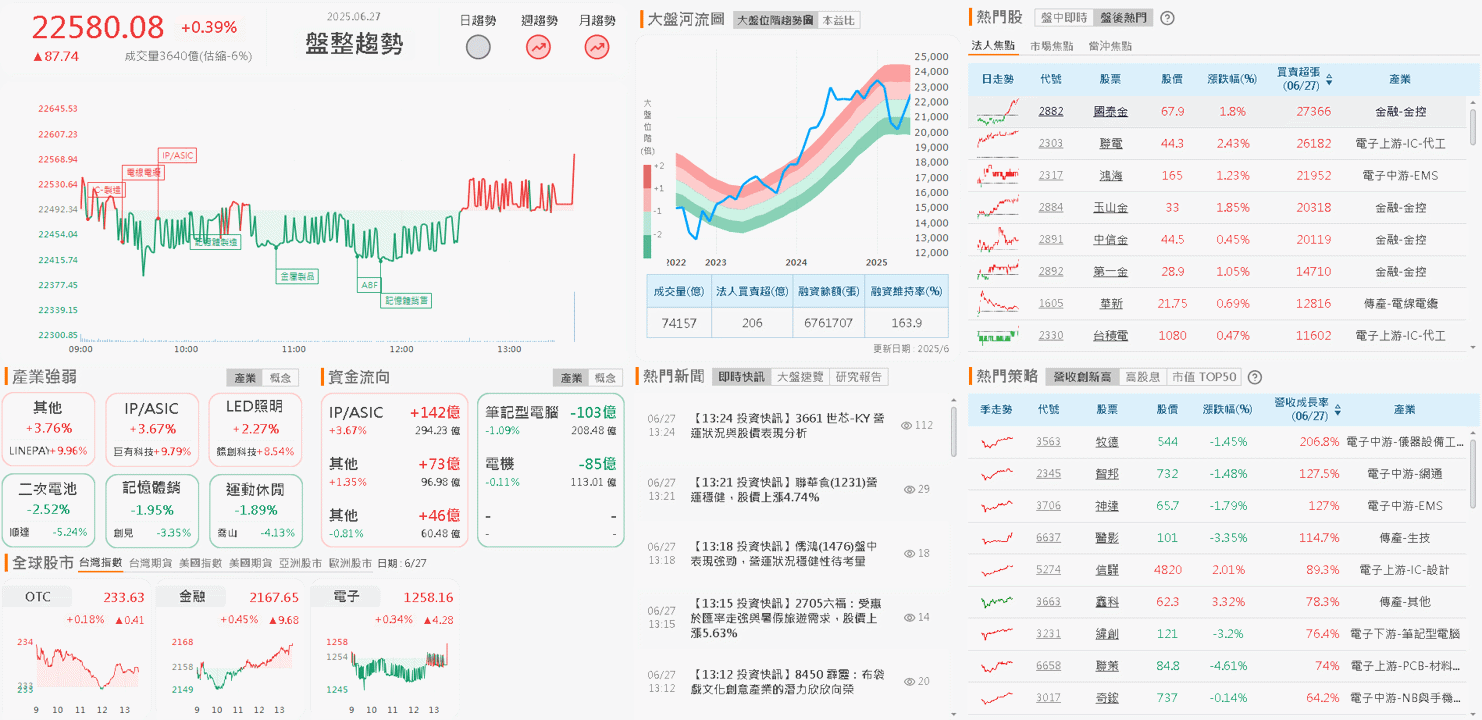Select 概念 in the 資金流向 section

click(x=605, y=378)
